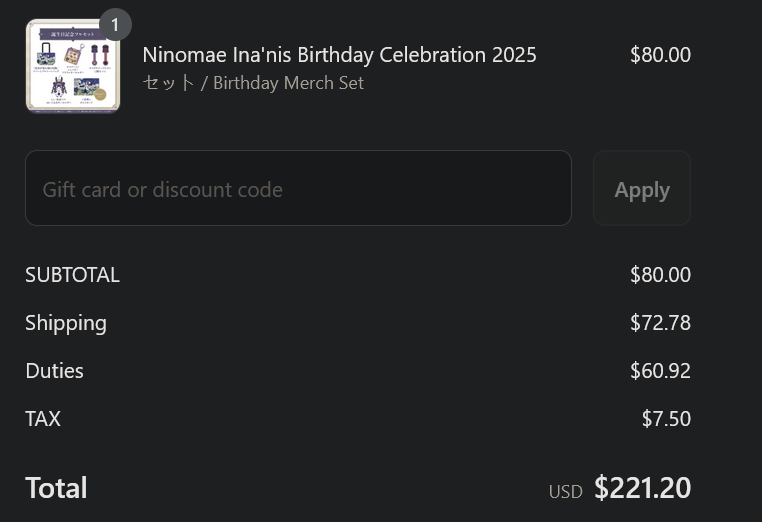762x522 pixels.
Task: Click the $221.20 total amount
Action: coord(642,487)
